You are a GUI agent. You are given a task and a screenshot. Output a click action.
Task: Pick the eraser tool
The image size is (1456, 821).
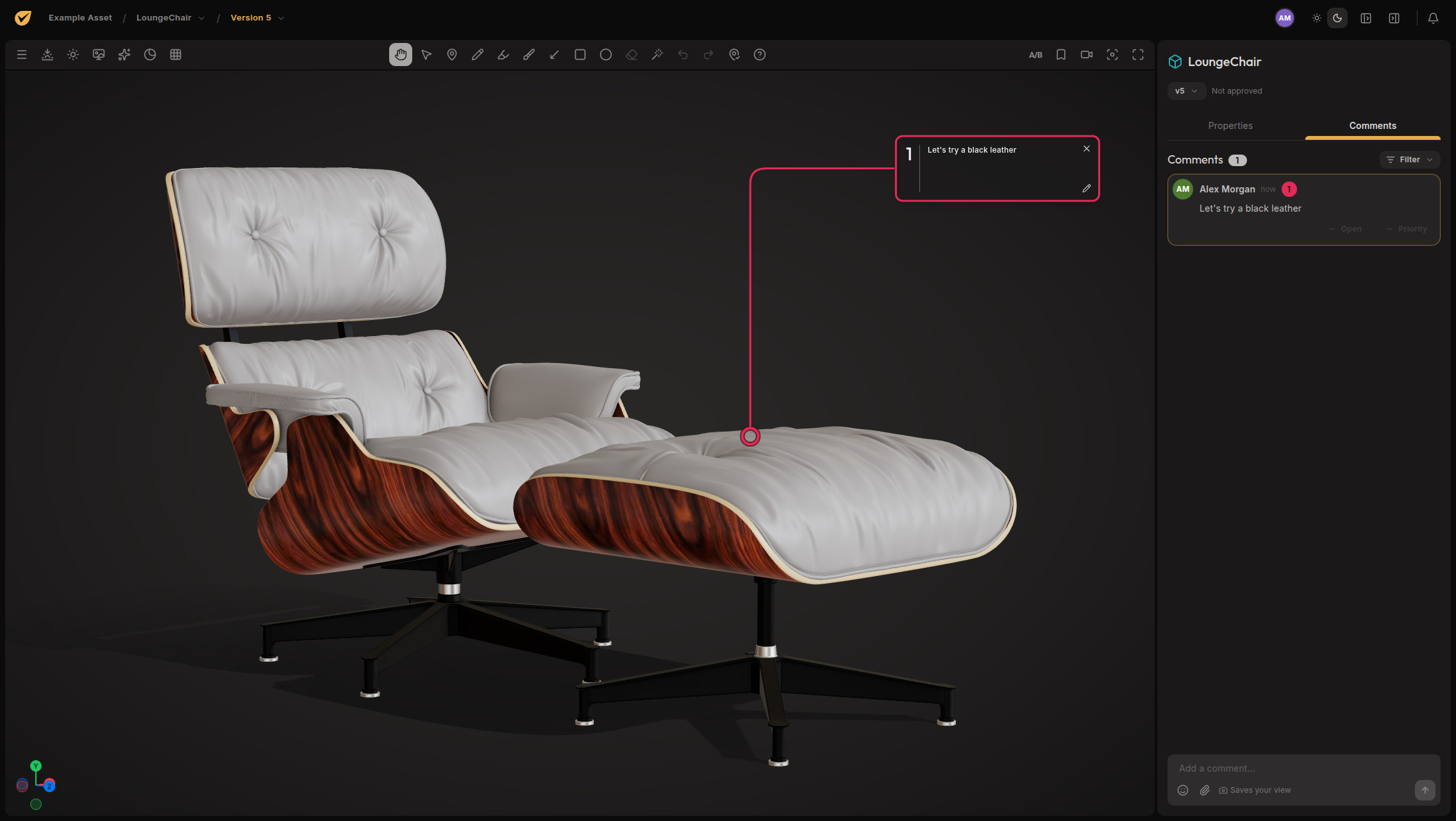click(632, 55)
